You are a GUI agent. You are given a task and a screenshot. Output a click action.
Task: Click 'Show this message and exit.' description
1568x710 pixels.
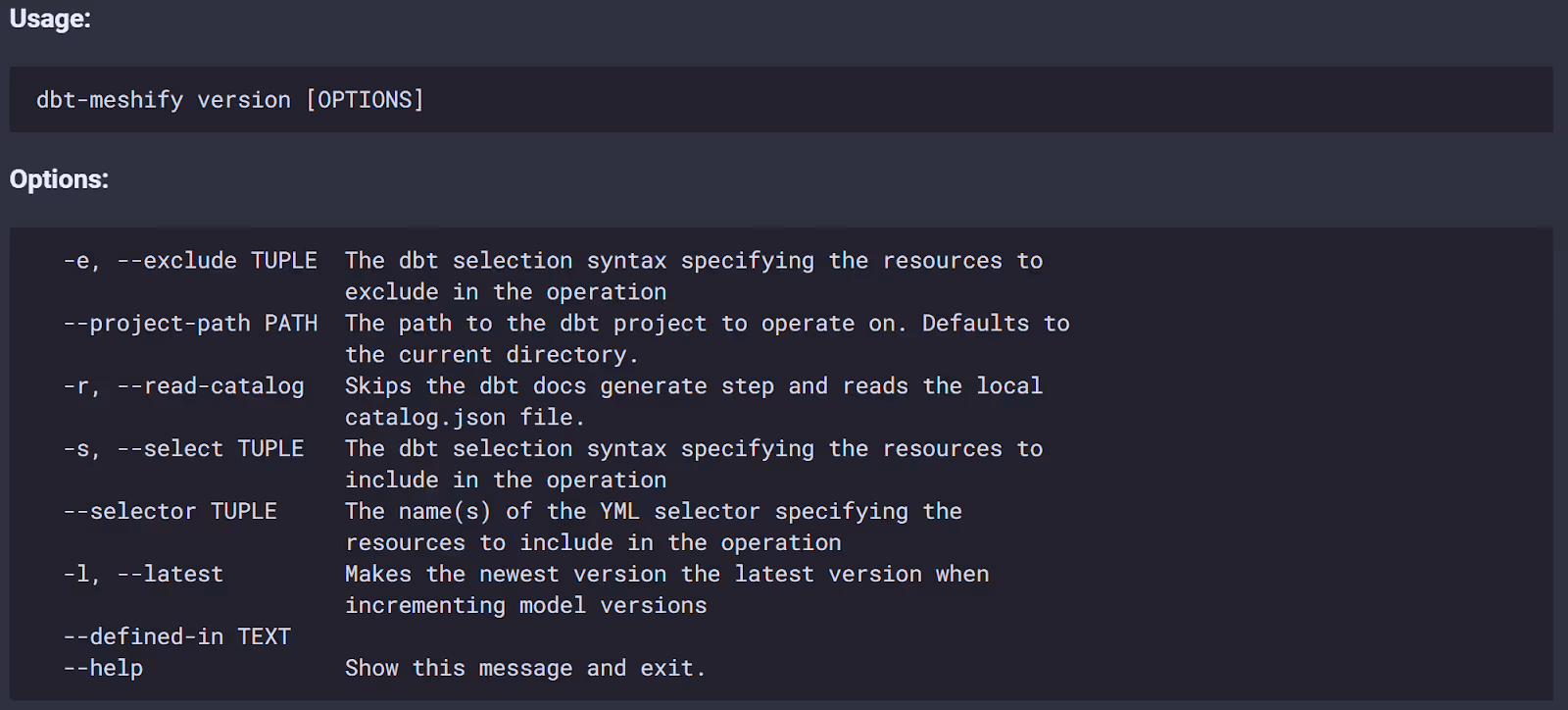tap(525, 669)
